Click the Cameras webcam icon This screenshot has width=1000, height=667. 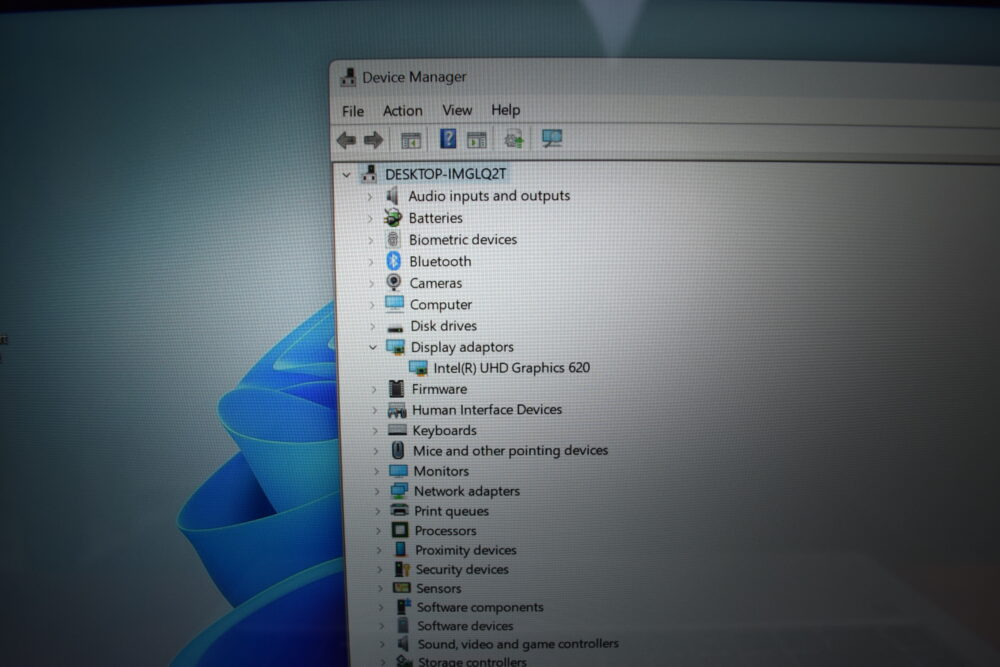coord(394,282)
